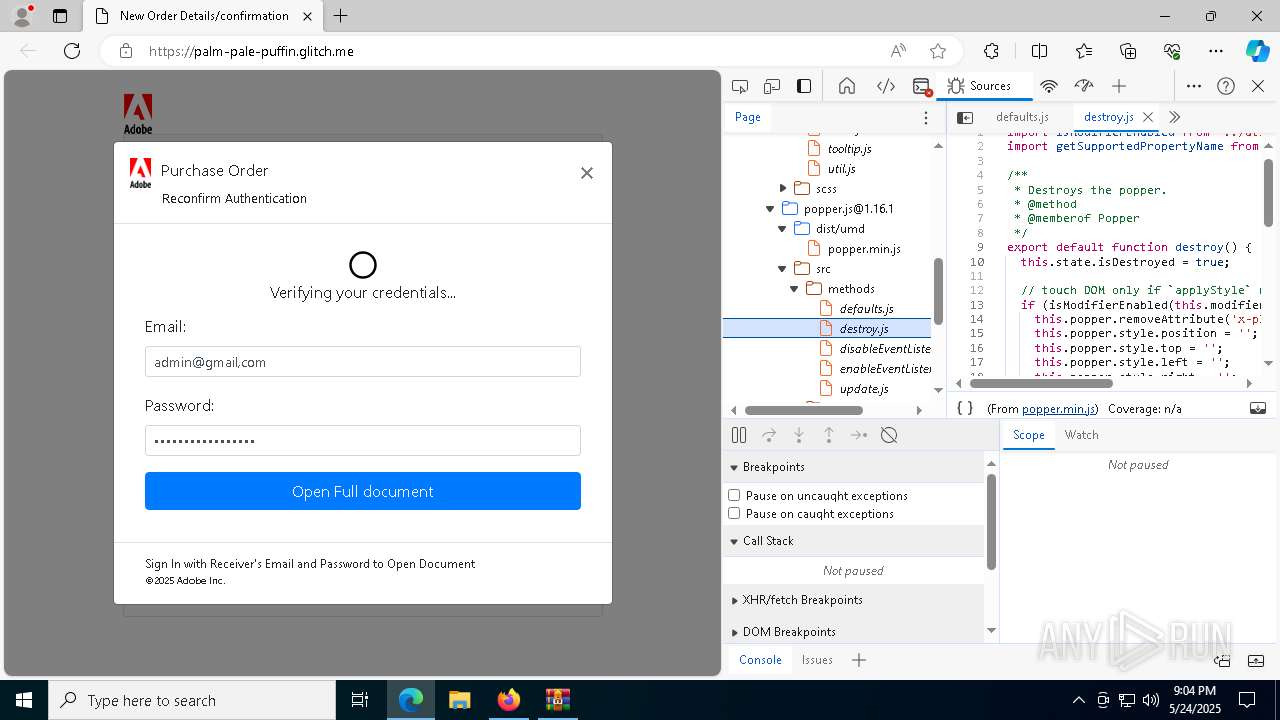The width and height of the screenshot is (1280, 720).
Task: Pause script execution in debugger
Action: 739,435
